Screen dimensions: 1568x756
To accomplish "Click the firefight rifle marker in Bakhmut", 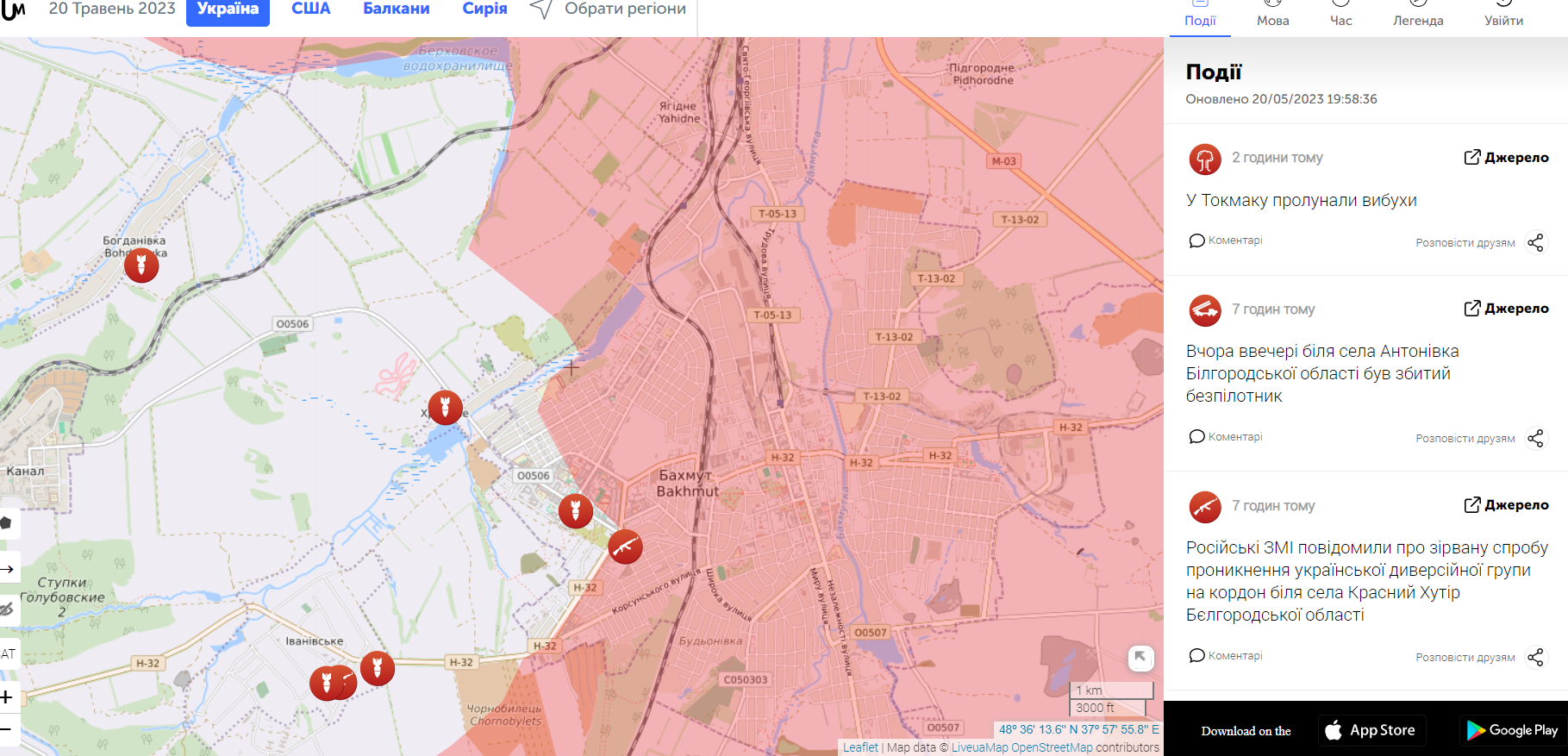I will [625, 547].
